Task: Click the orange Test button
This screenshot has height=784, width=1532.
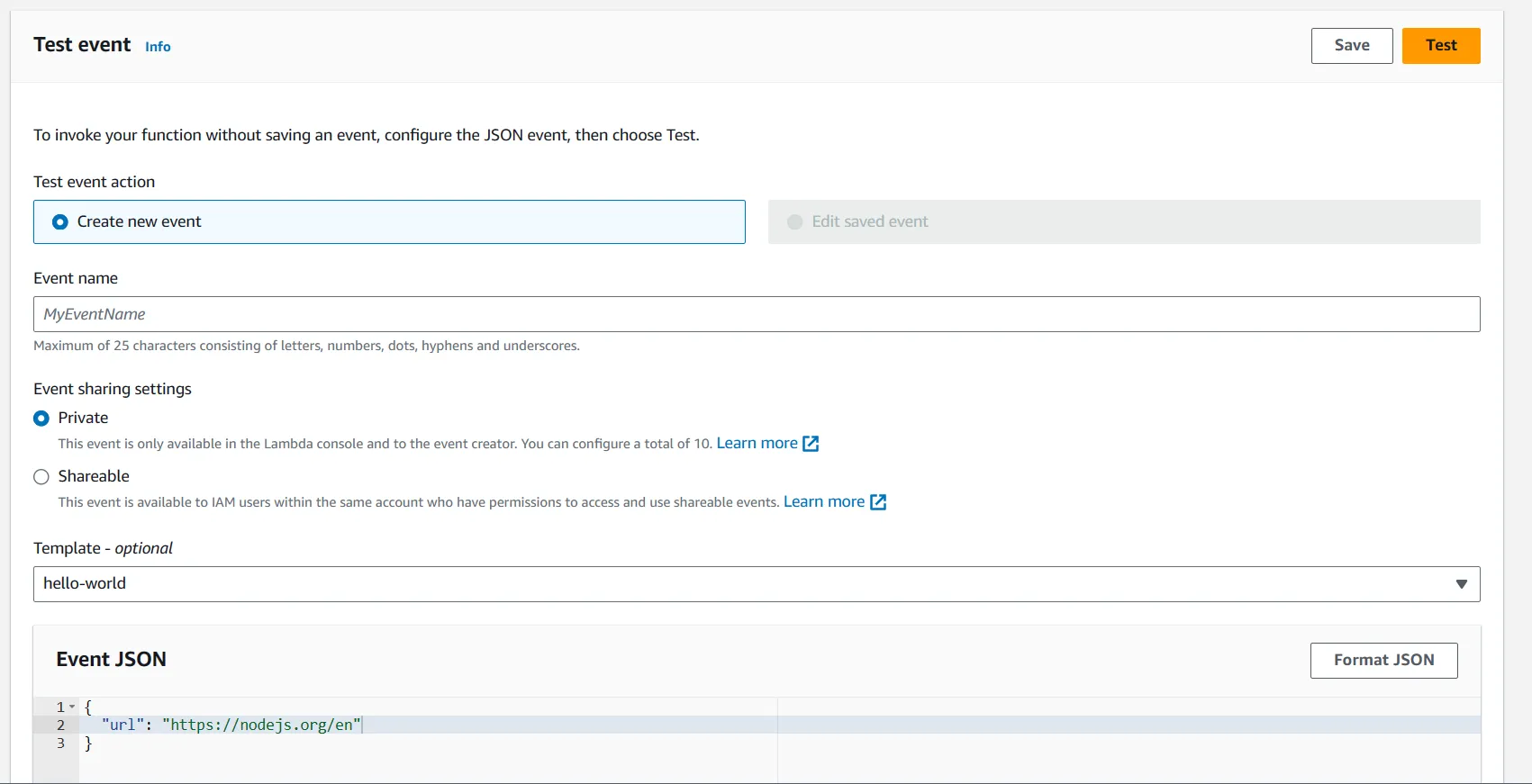Action: (1440, 46)
